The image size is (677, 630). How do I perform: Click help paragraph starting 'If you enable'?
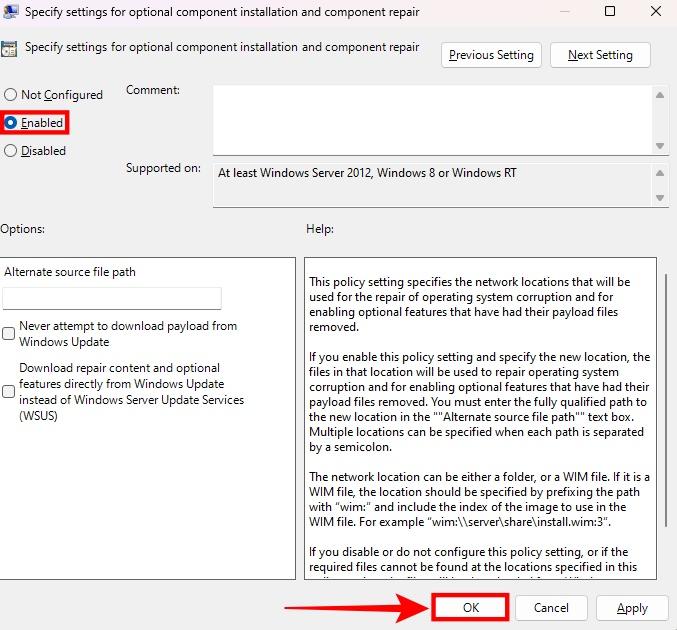(x=479, y=402)
